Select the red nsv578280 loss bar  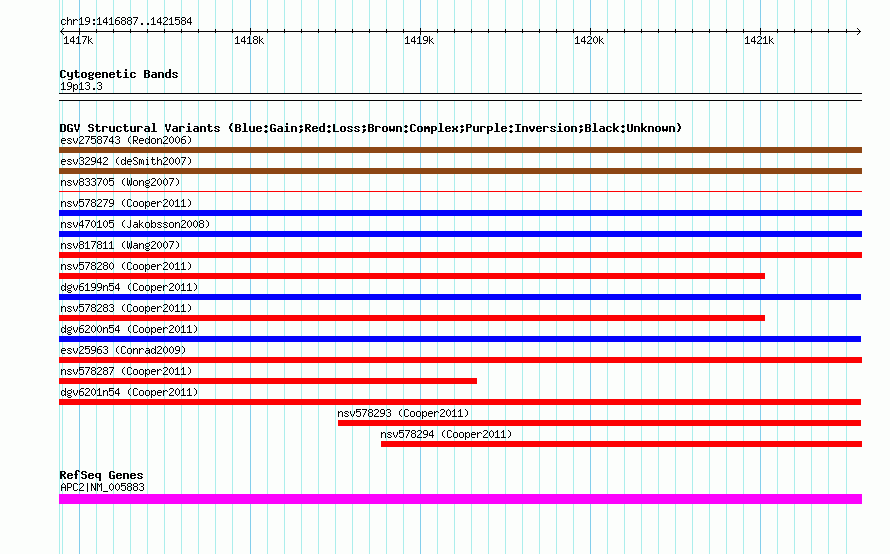point(412,276)
